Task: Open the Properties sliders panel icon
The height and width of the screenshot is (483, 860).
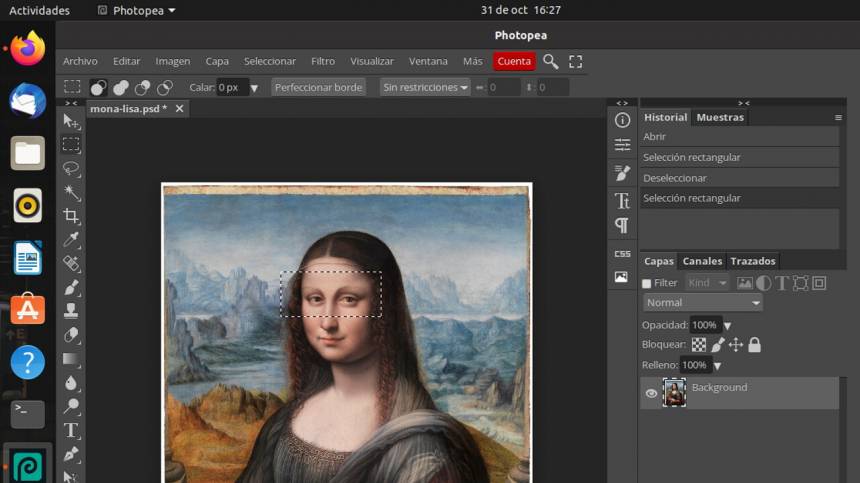Action: (x=622, y=145)
